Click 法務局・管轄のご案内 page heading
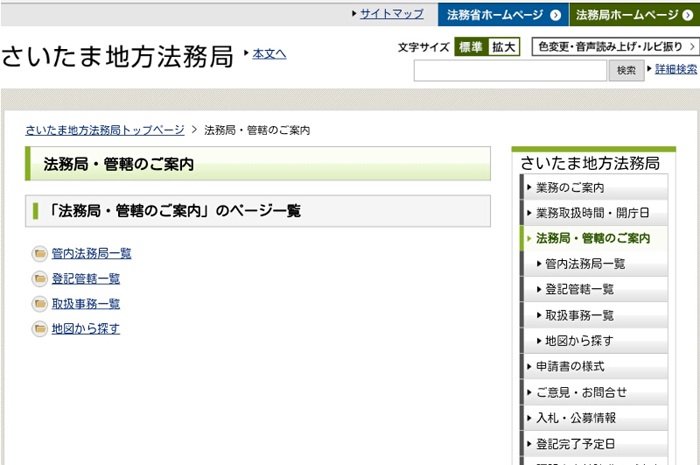 pos(119,164)
